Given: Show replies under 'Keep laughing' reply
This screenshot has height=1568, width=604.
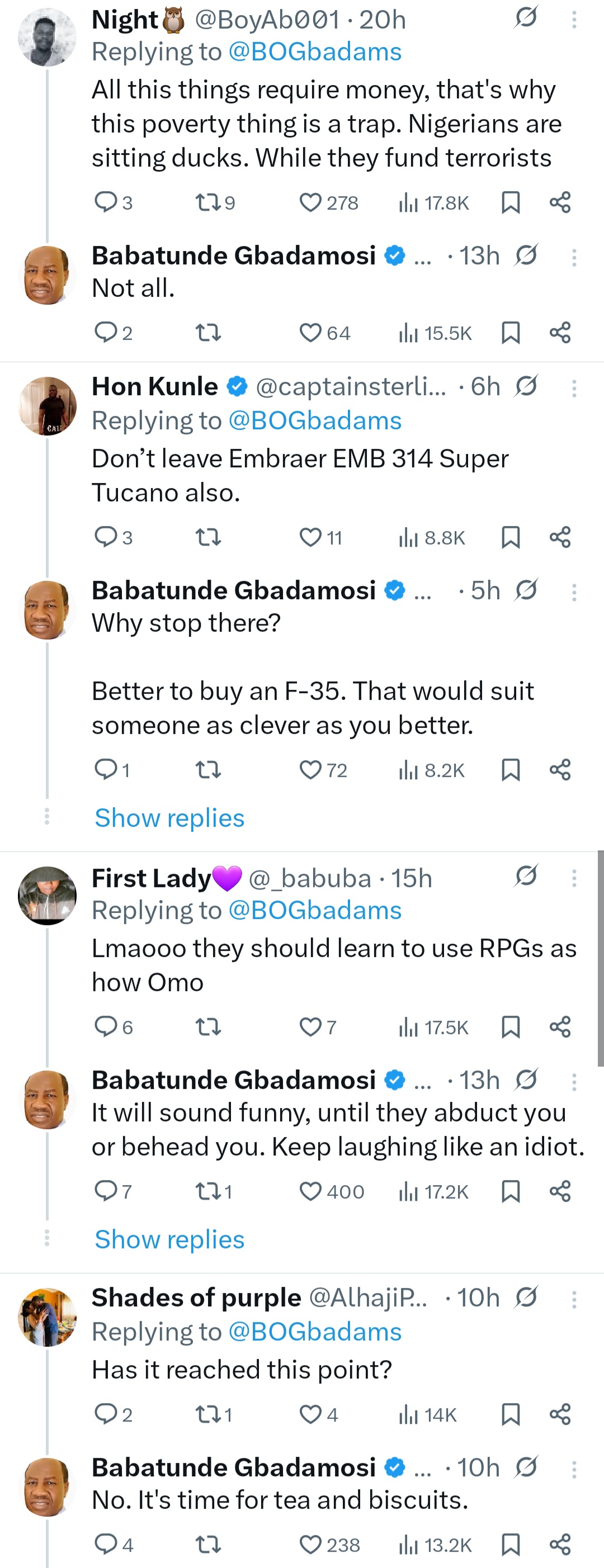Looking at the screenshot, I should click(169, 1239).
